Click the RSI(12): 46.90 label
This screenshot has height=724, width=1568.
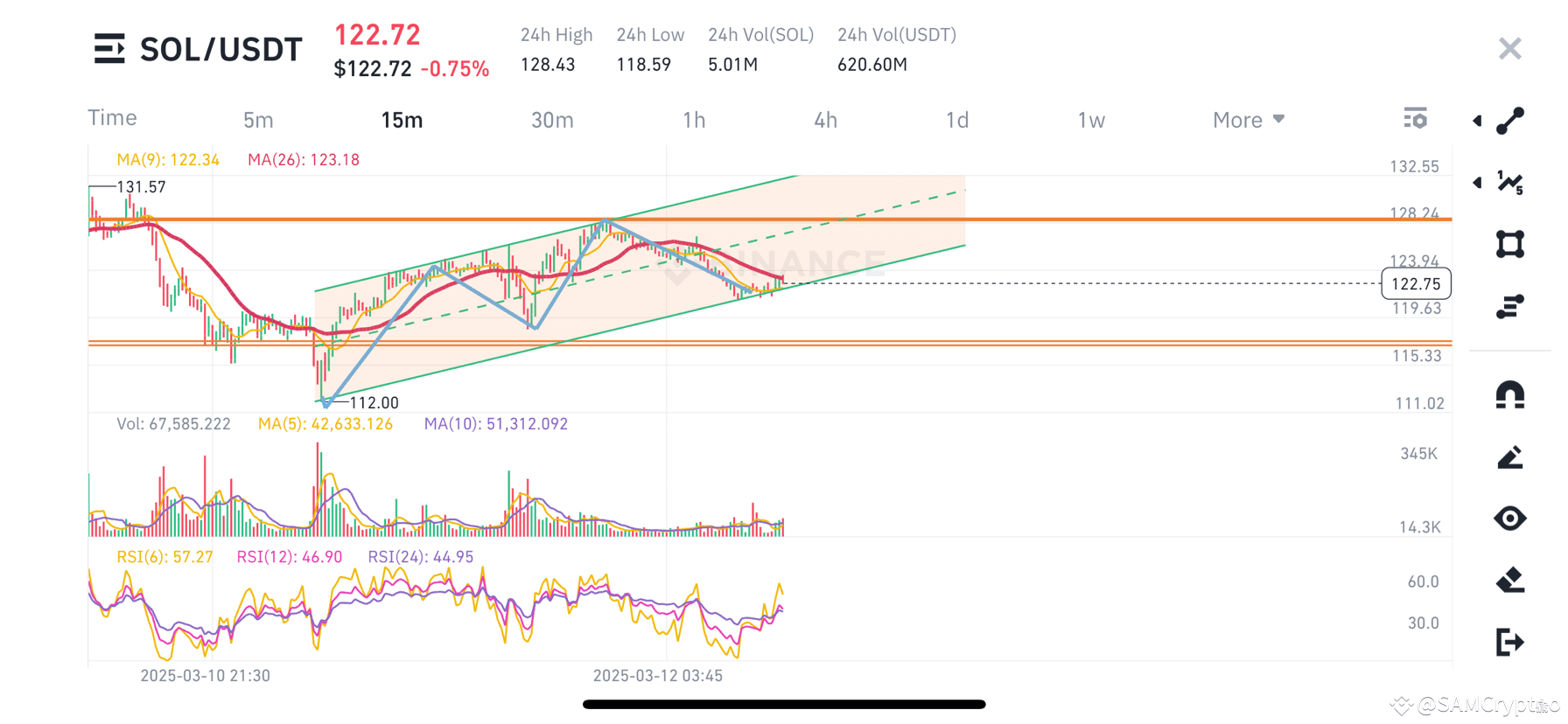pos(290,557)
